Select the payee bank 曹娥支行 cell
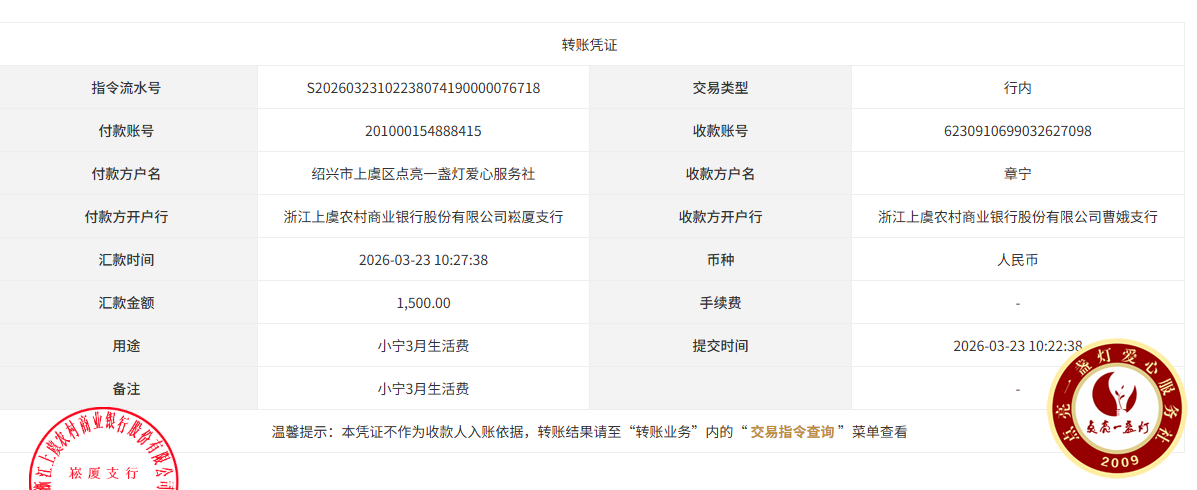 1017,217
